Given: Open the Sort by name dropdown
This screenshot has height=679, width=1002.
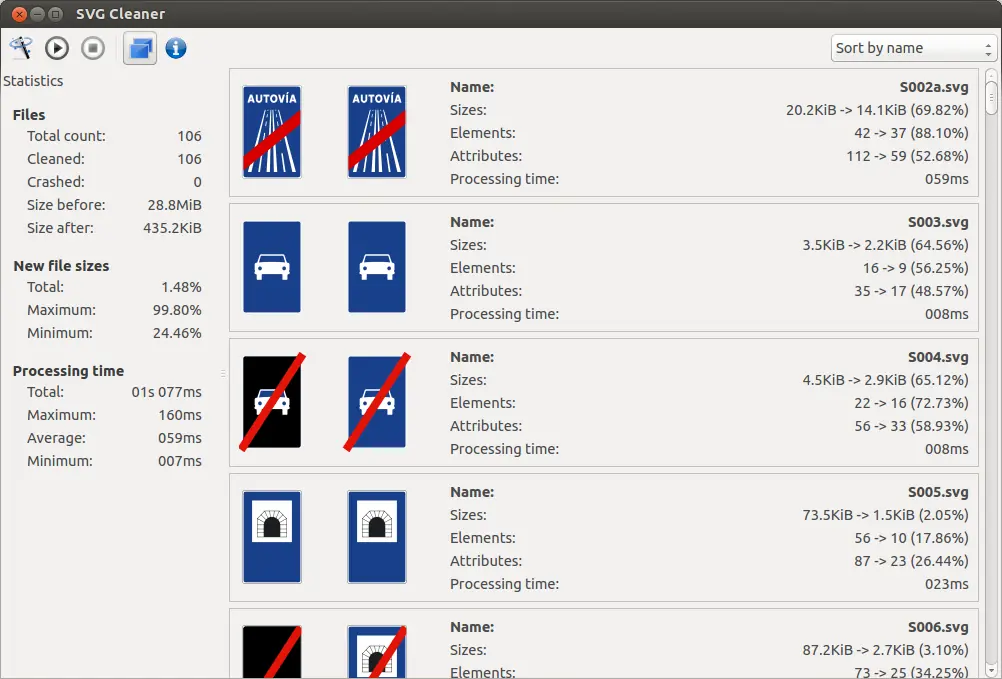Looking at the screenshot, I should click(x=913, y=48).
